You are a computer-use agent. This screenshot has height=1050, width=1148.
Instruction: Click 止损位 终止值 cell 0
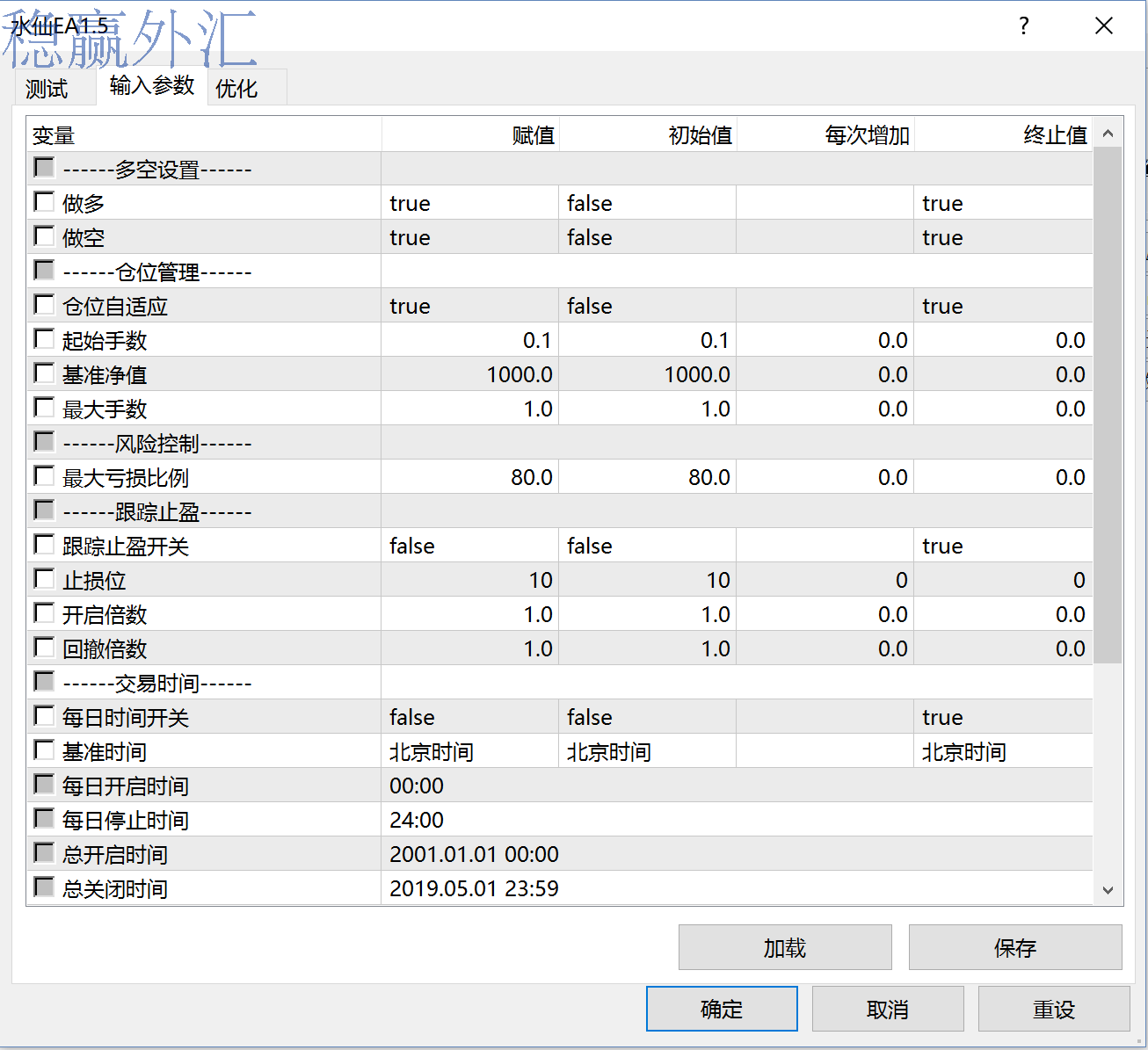pyautogui.click(x=1004, y=580)
